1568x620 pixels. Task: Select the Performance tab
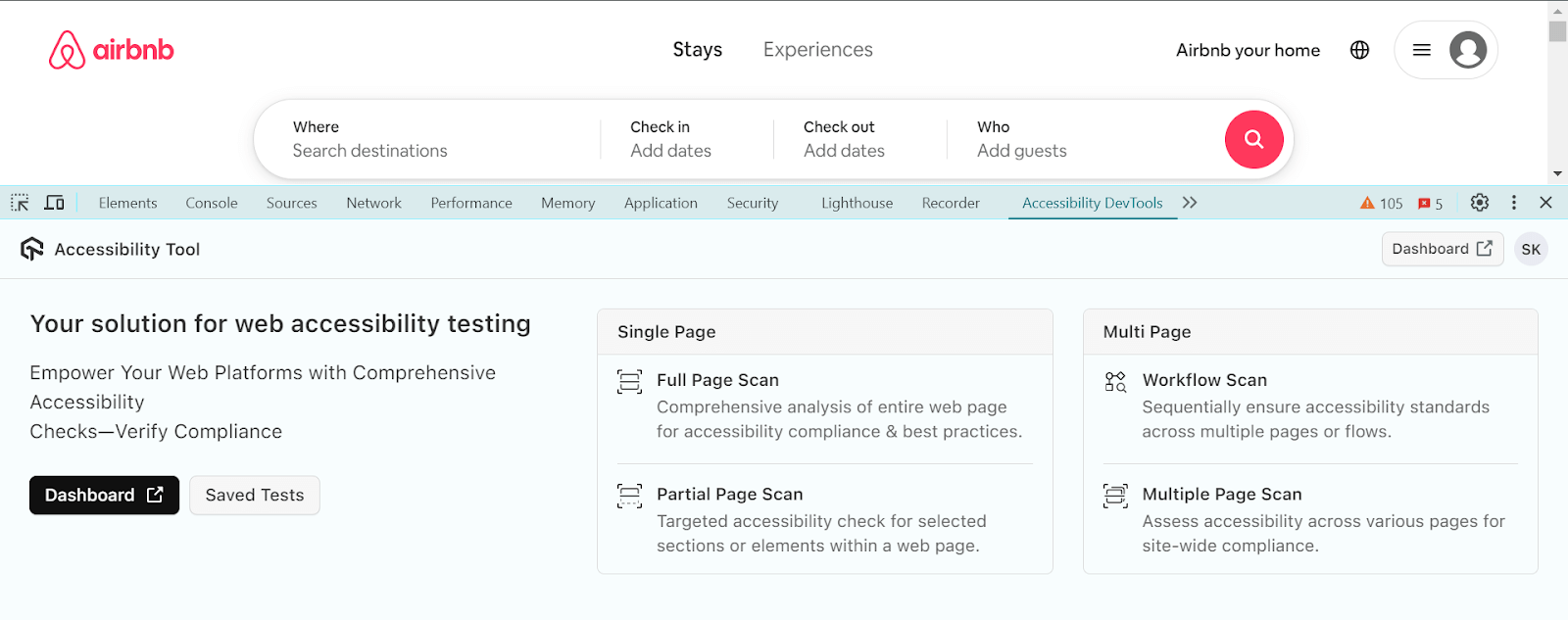[x=471, y=203]
